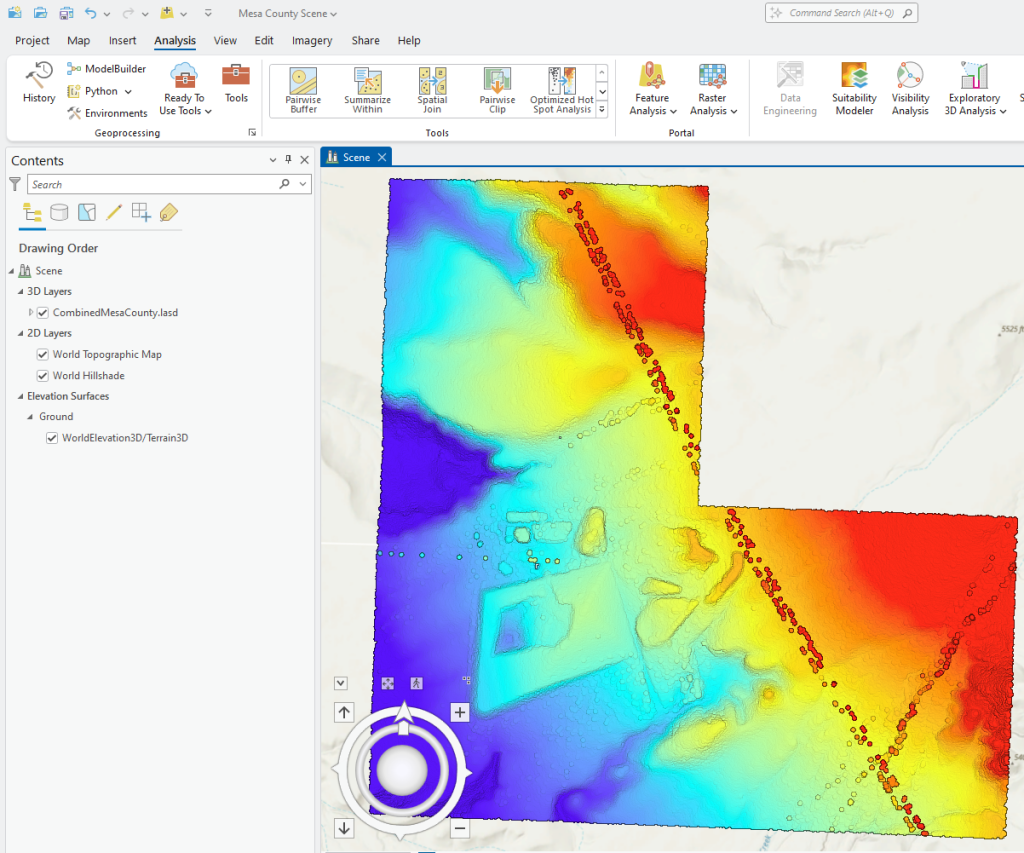Screen dimensions: 1024x853
Task: Open Optimized Hot Spot Analysis
Action: pos(561,89)
